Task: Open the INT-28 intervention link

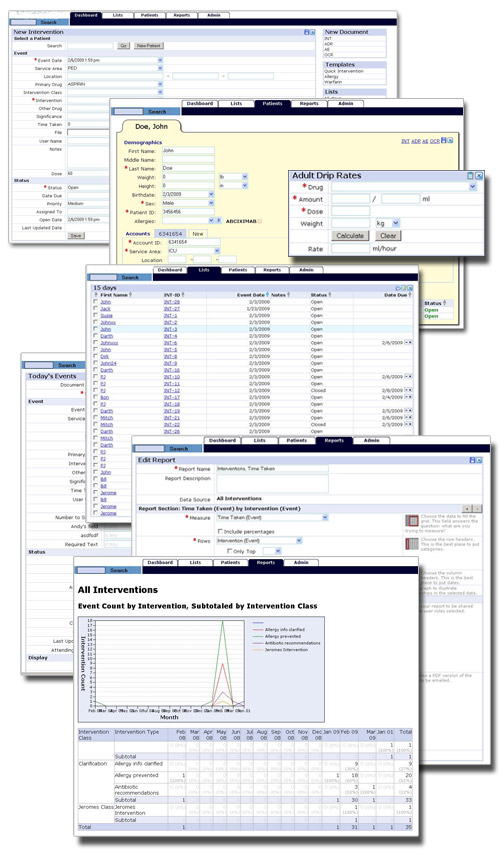Action: [171, 302]
